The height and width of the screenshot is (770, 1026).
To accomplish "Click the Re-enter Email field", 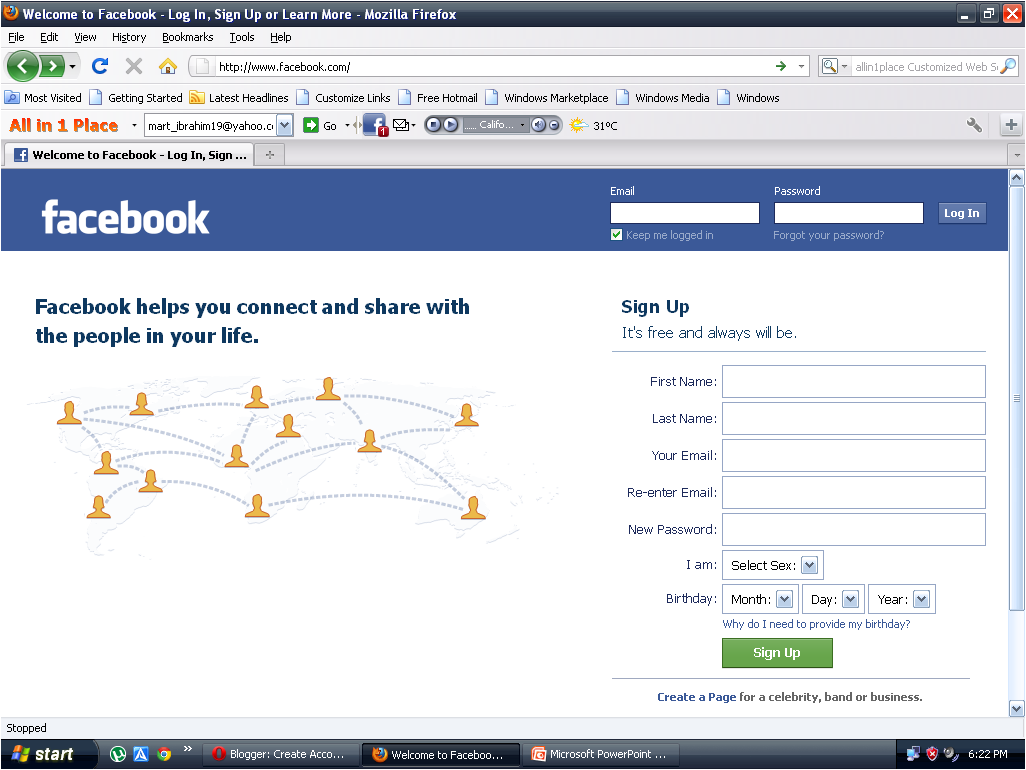I will pos(853,493).
